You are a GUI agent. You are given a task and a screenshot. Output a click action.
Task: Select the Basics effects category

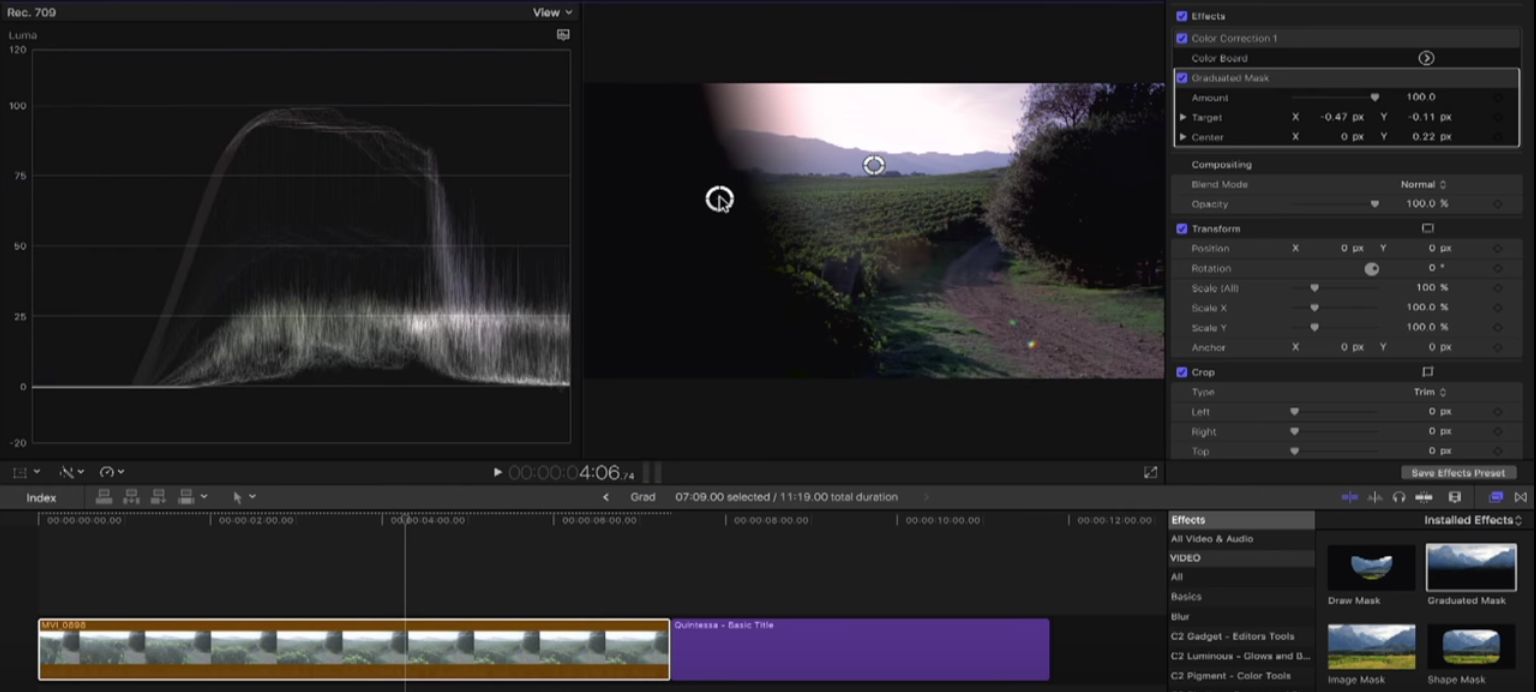coord(1186,597)
